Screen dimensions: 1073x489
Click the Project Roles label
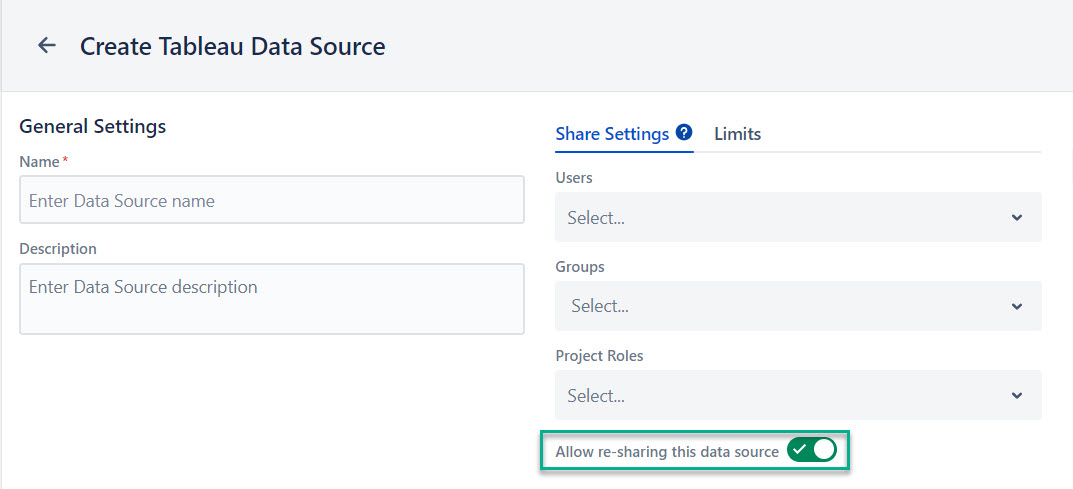click(599, 356)
